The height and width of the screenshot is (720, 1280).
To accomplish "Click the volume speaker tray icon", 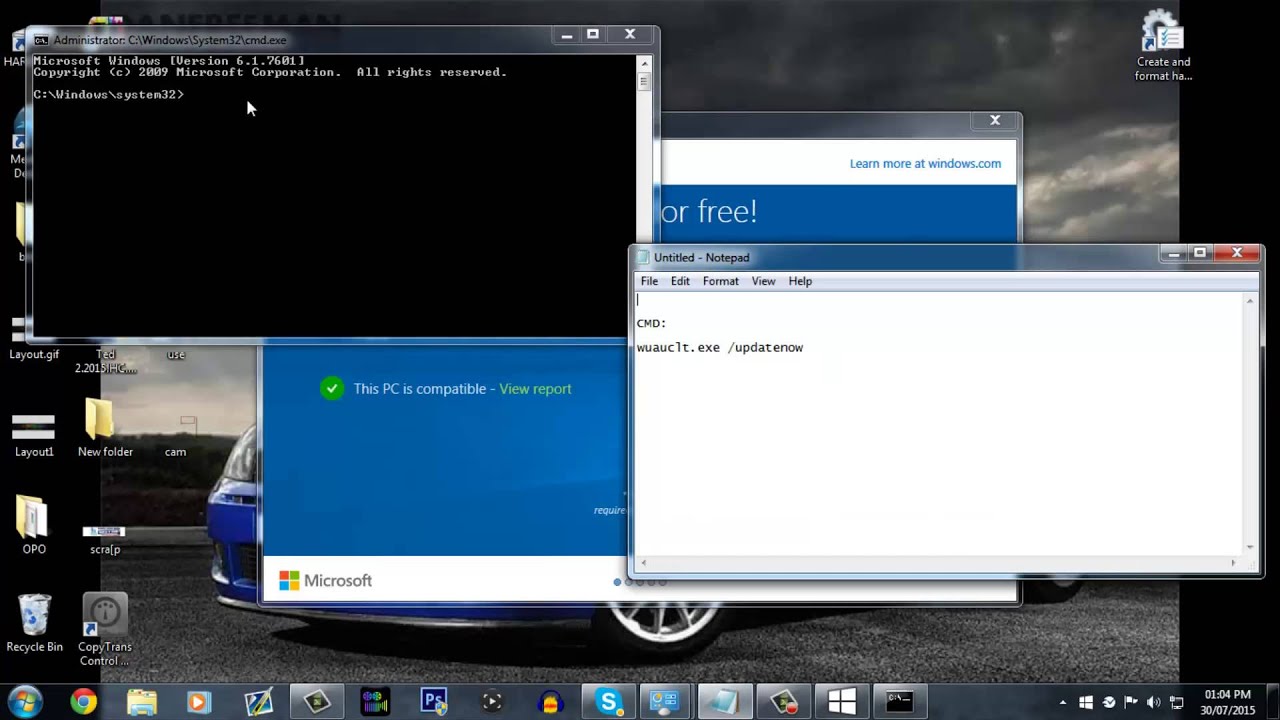I will 1154,702.
